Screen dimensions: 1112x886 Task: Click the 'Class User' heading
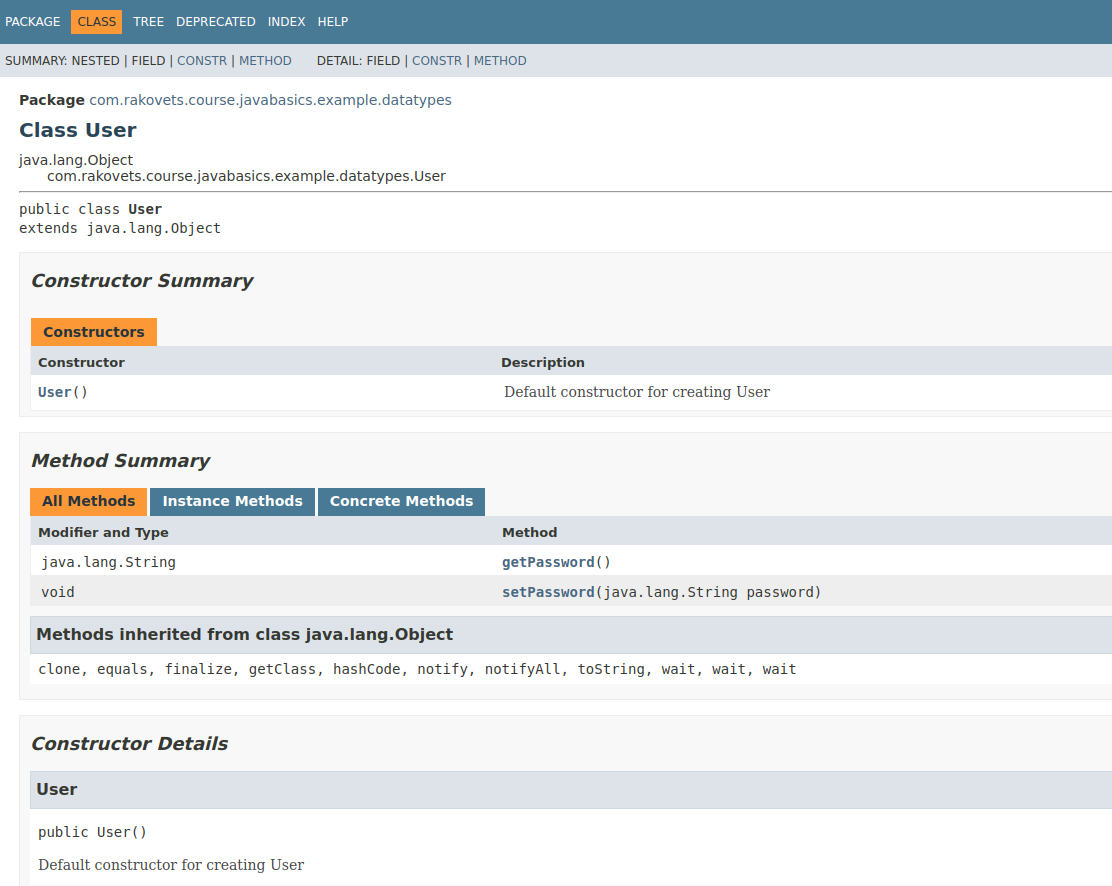78,131
